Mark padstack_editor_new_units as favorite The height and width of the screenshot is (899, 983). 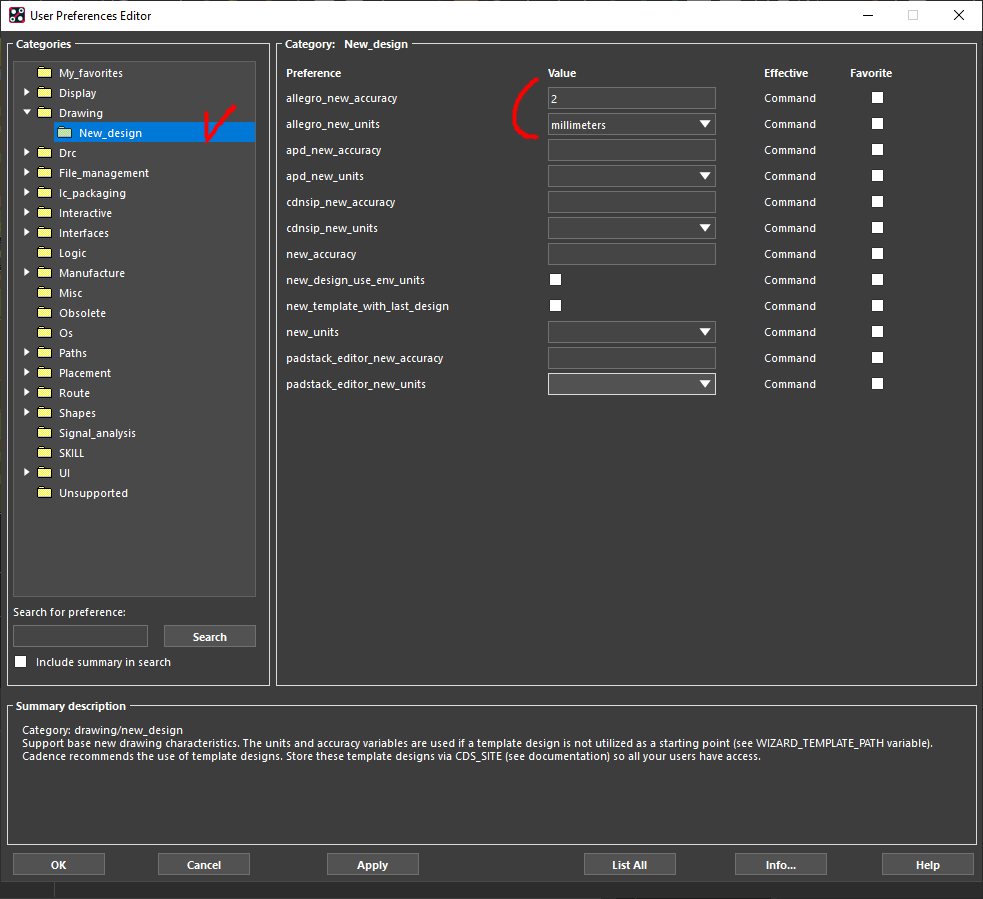pyautogui.click(x=878, y=384)
